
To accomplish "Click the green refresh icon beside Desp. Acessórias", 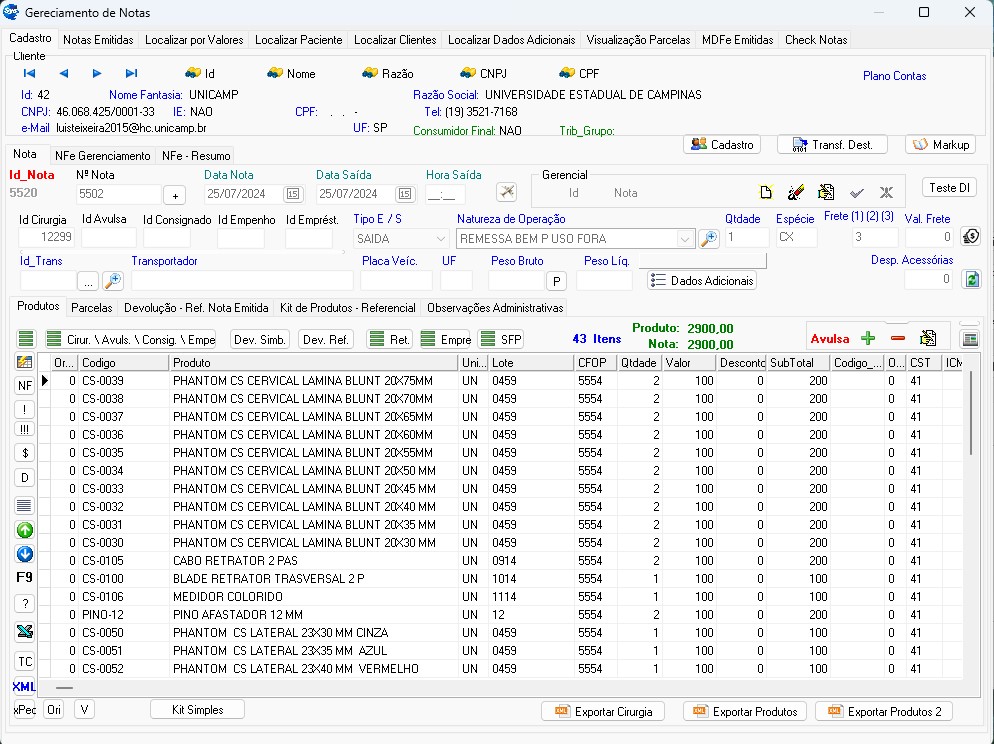I will [970, 280].
